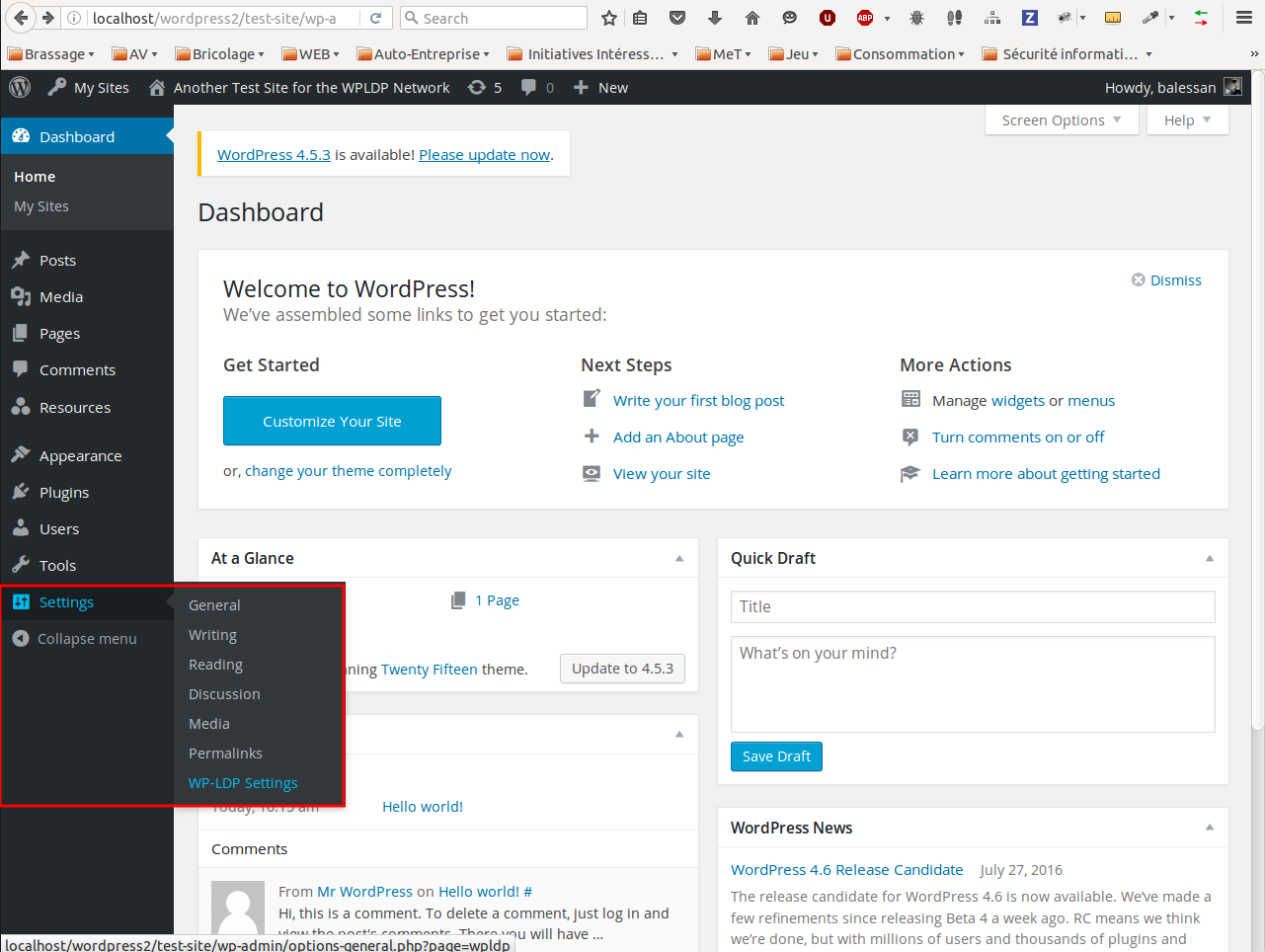The image size is (1265, 952).
Task: Click the Customize Your Site button
Action: coord(332,421)
